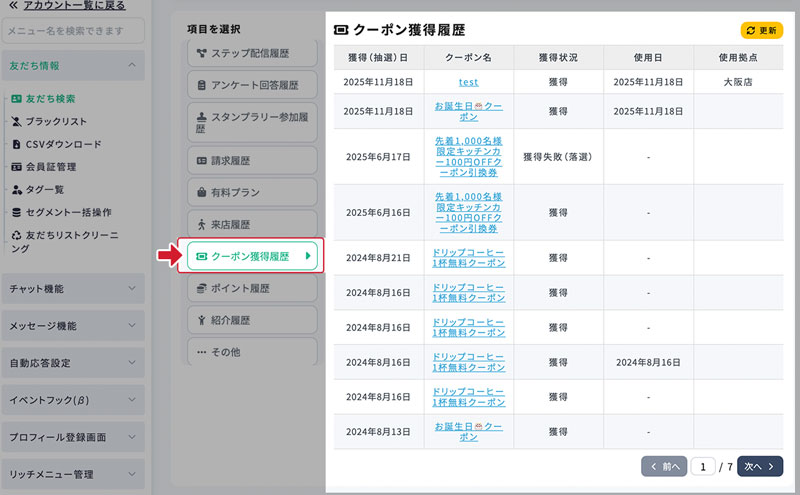Open CSVダウンロード in the sidebar
This screenshot has height=495, width=800.
(62, 144)
